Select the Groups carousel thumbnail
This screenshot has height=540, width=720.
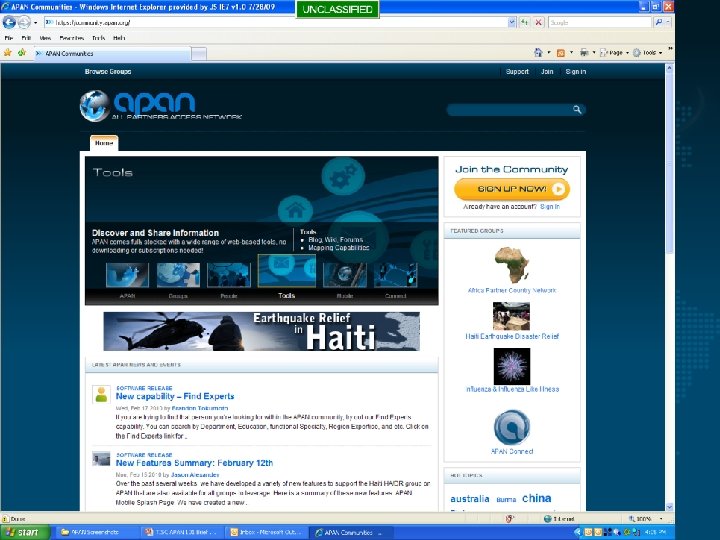coord(178,275)
